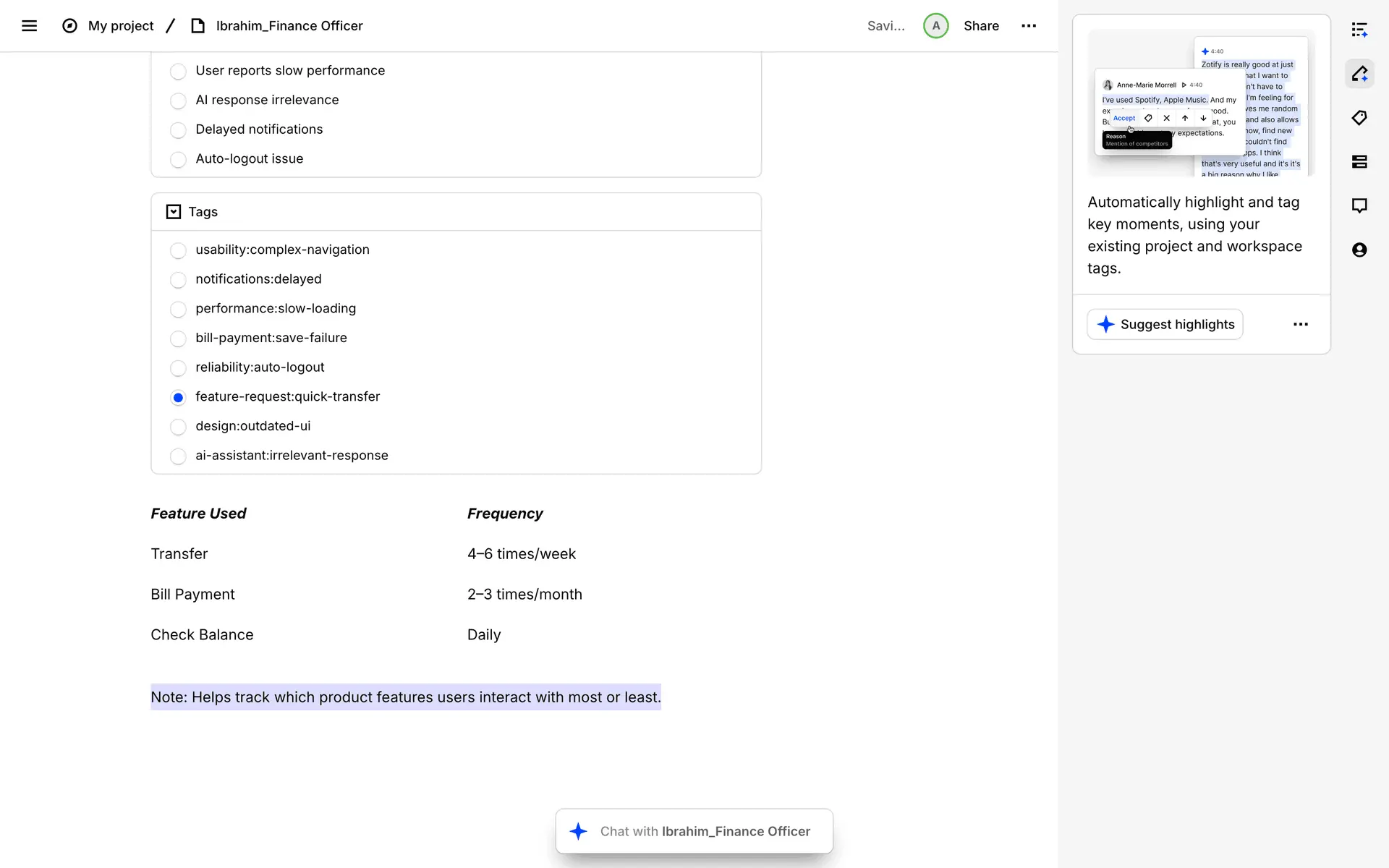Open document options three-dot menu
1389x868 pixels.
tap(1029, 26)
